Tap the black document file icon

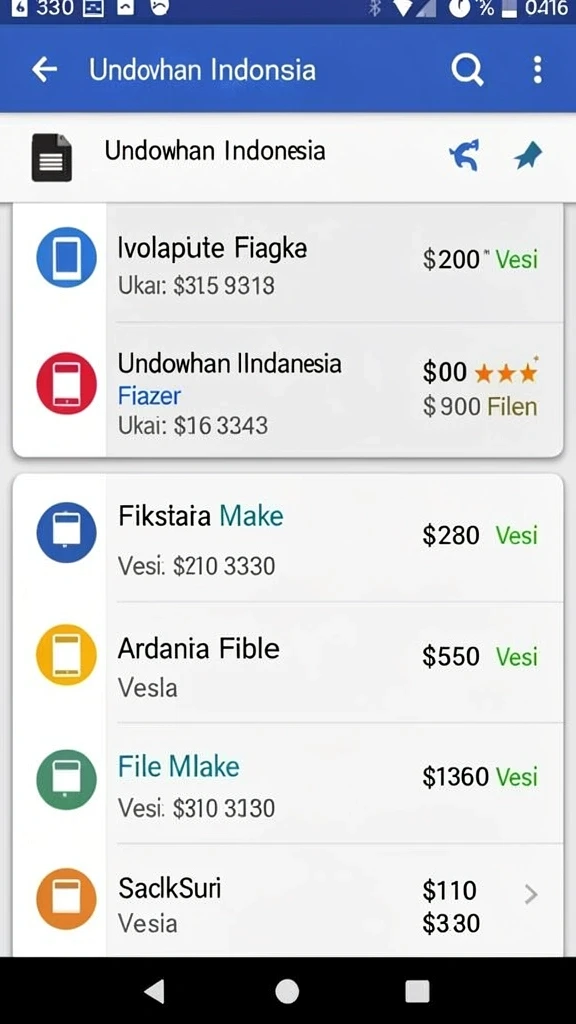52,157
